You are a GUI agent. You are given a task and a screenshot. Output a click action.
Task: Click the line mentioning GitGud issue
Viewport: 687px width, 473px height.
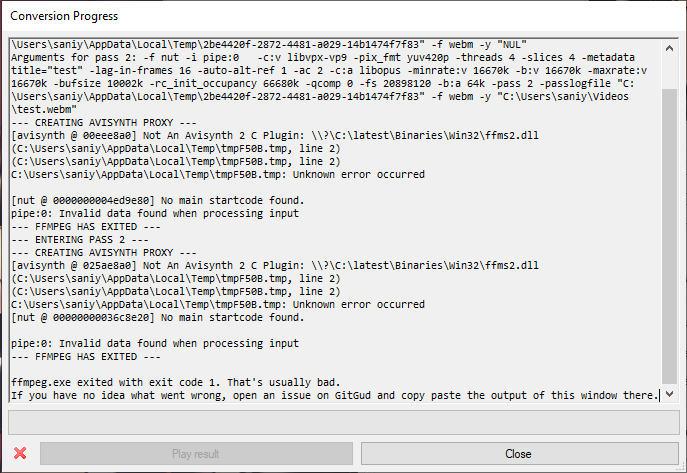tap(335, 395)
